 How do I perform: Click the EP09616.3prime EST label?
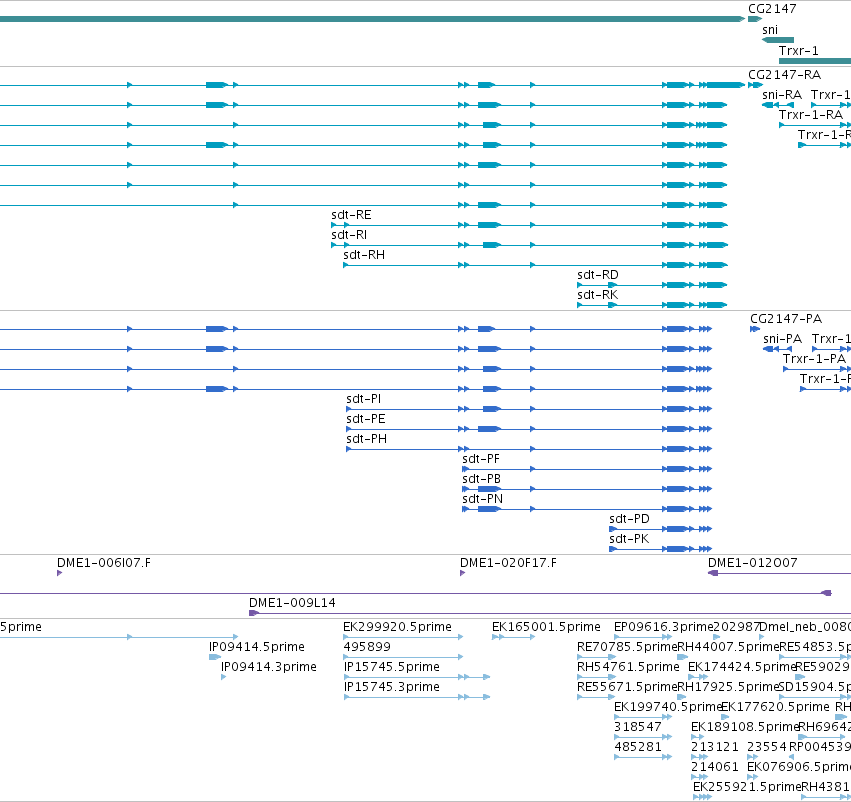(x=663, y=627)
